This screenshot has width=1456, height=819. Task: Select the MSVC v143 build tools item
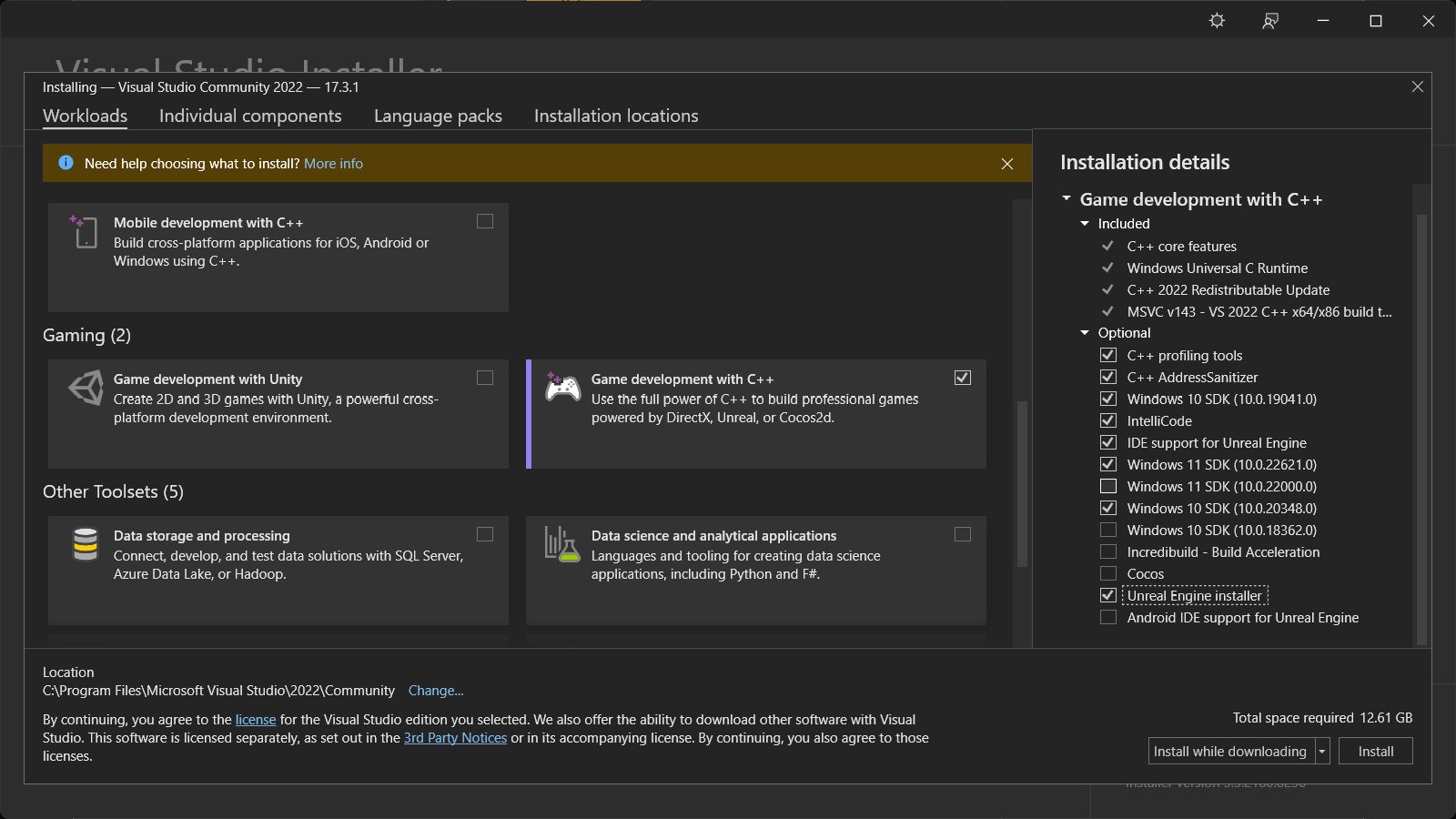point(1259,312)
